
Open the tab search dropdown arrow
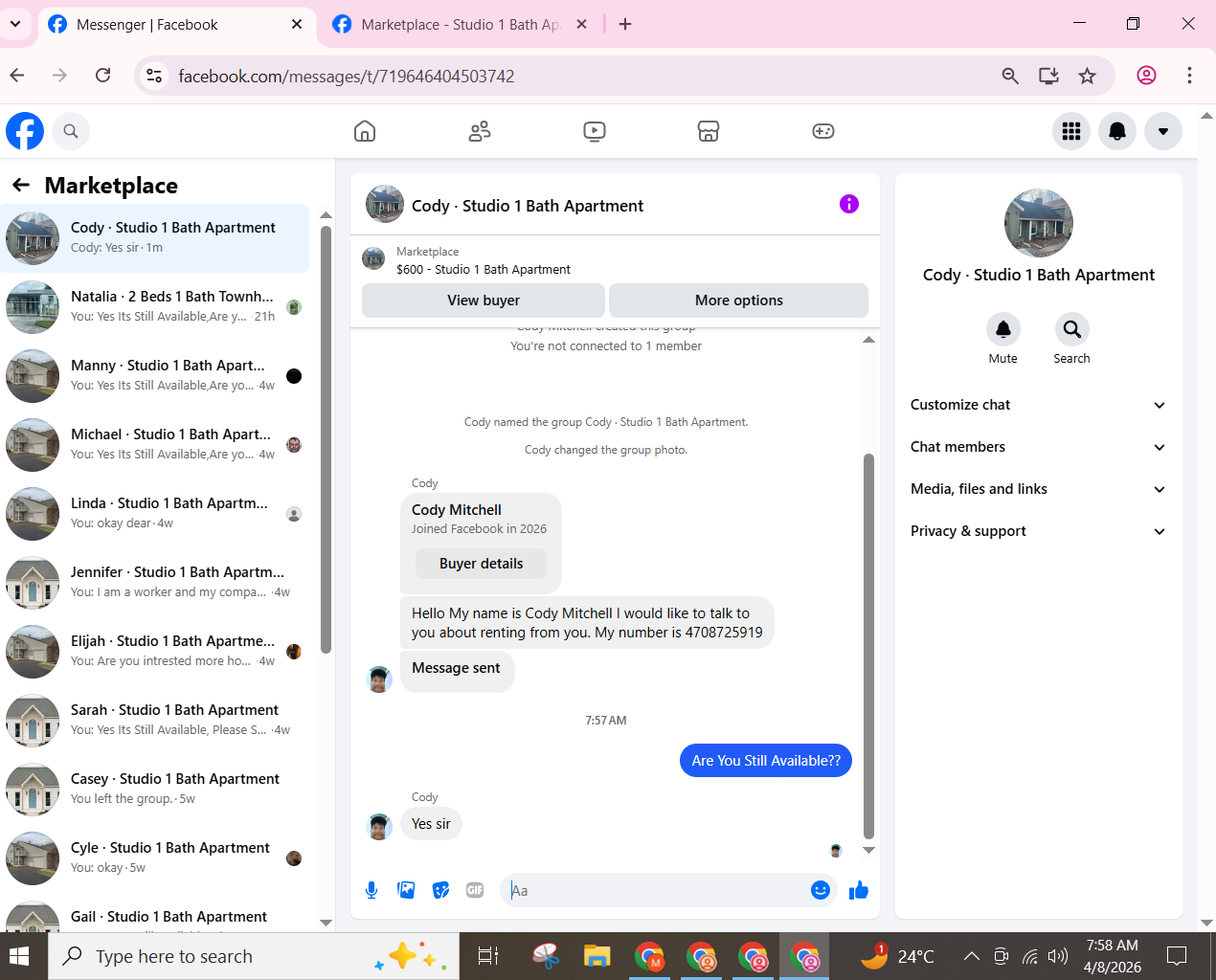(15, 24)
